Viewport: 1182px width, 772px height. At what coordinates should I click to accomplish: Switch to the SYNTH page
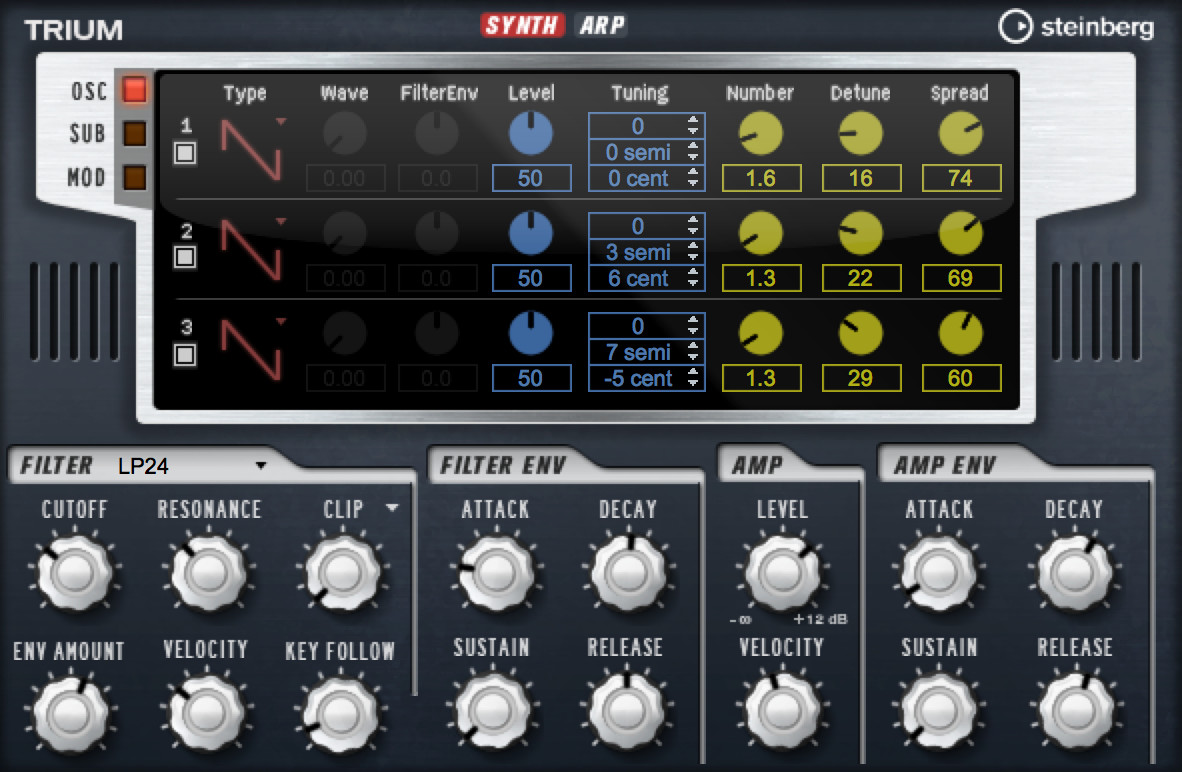point(522,26)
